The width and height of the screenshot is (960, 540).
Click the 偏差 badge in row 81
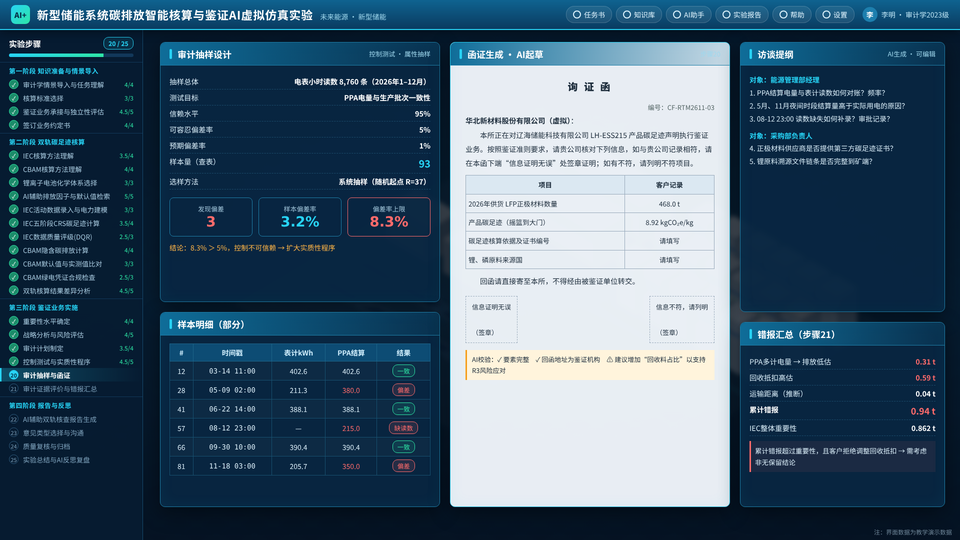(x=403, y=466)
